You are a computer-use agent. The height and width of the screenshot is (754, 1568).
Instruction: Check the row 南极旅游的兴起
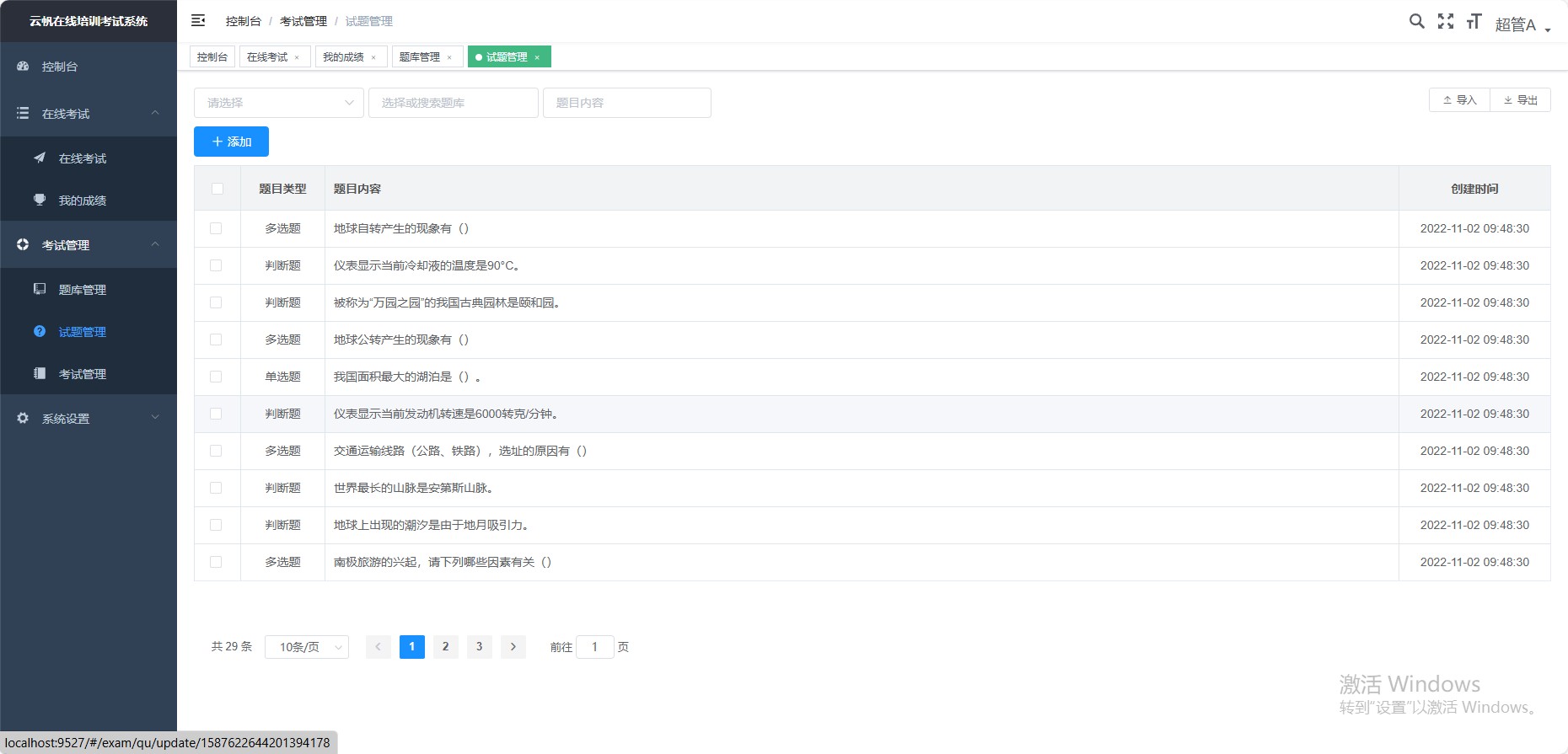[x=216, y=562]
